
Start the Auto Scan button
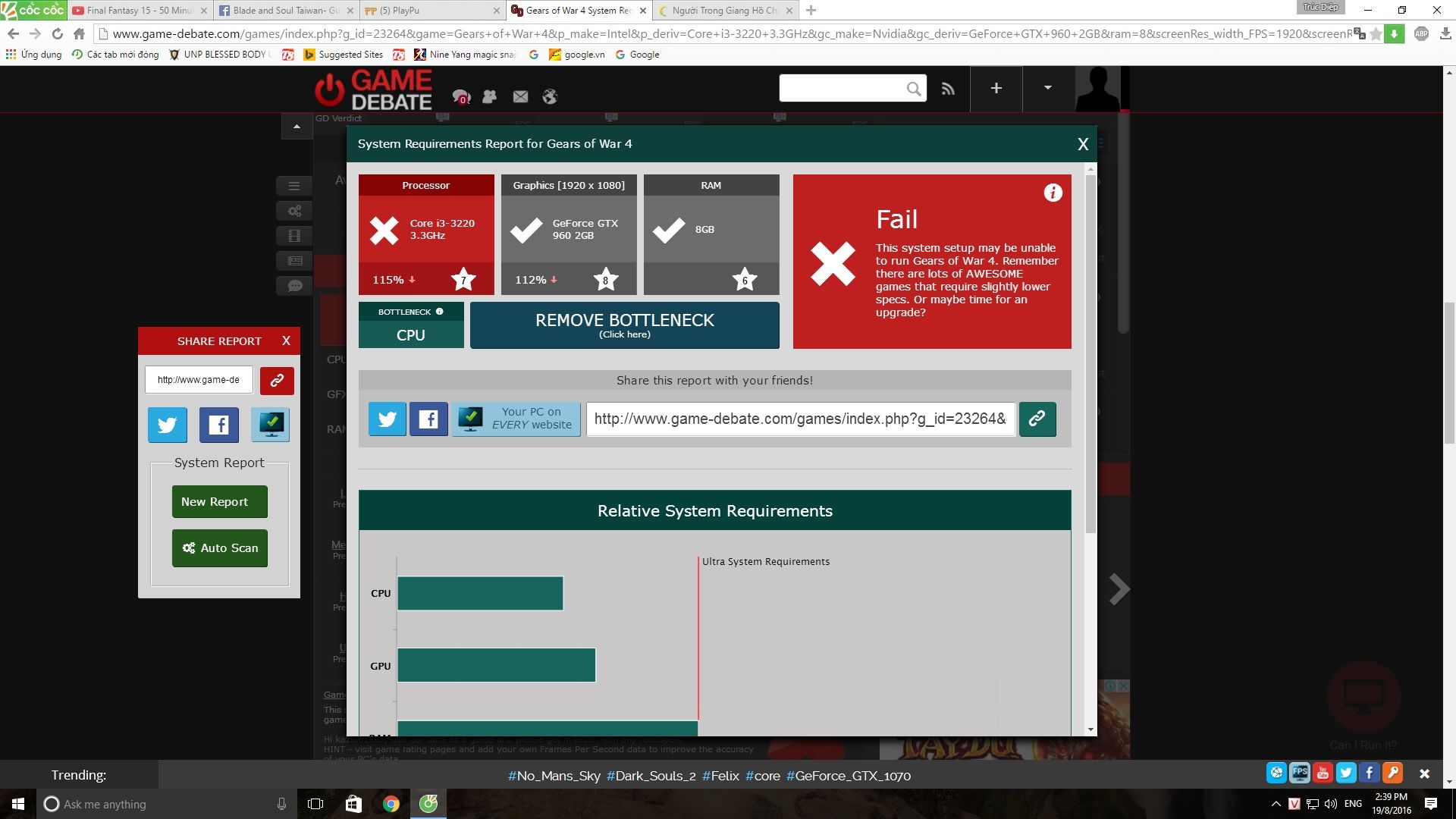point(219,548)
